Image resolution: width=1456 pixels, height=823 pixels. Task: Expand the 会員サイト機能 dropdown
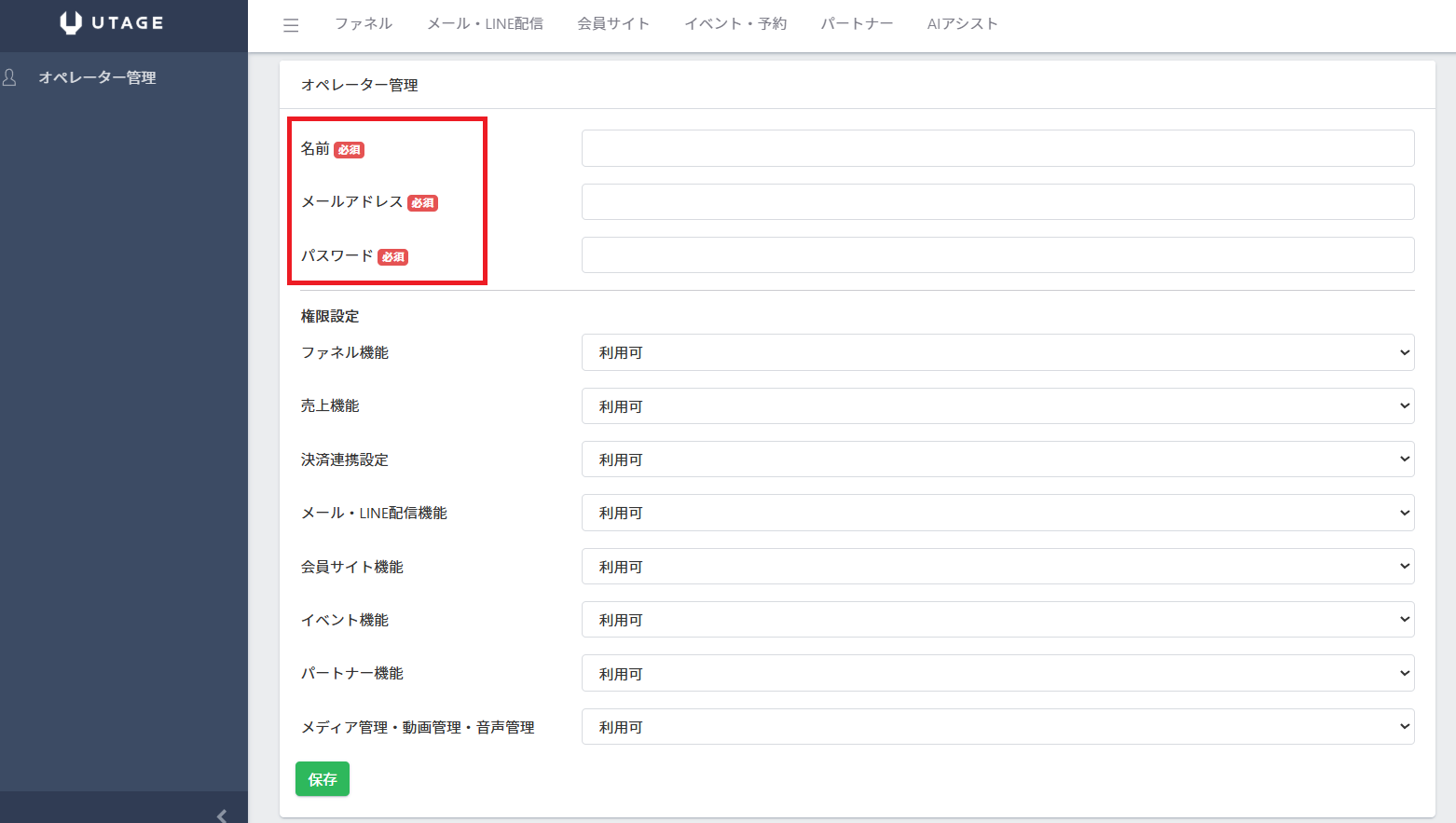(997, 567)
